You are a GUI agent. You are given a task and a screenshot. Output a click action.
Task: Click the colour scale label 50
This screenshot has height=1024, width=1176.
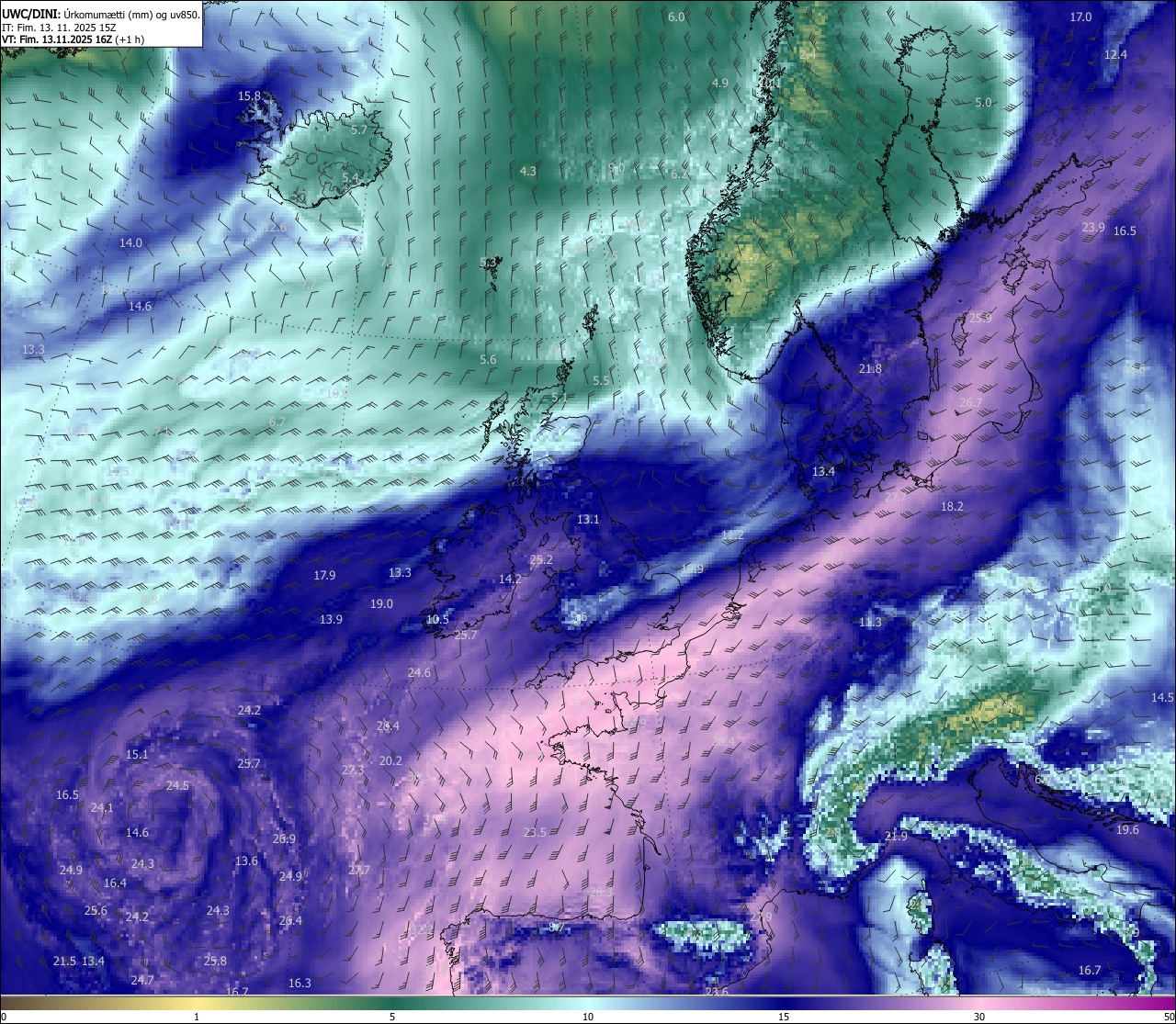pyautogui.click(x=1169, y=1017)
